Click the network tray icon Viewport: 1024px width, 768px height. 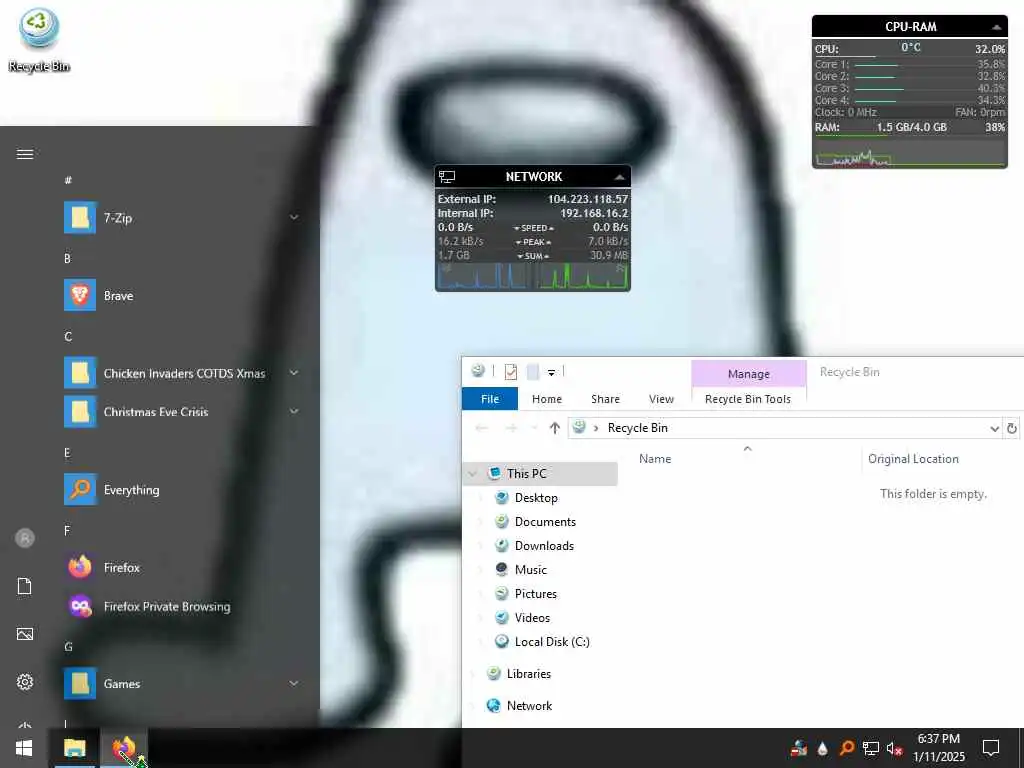click(871, 748)
